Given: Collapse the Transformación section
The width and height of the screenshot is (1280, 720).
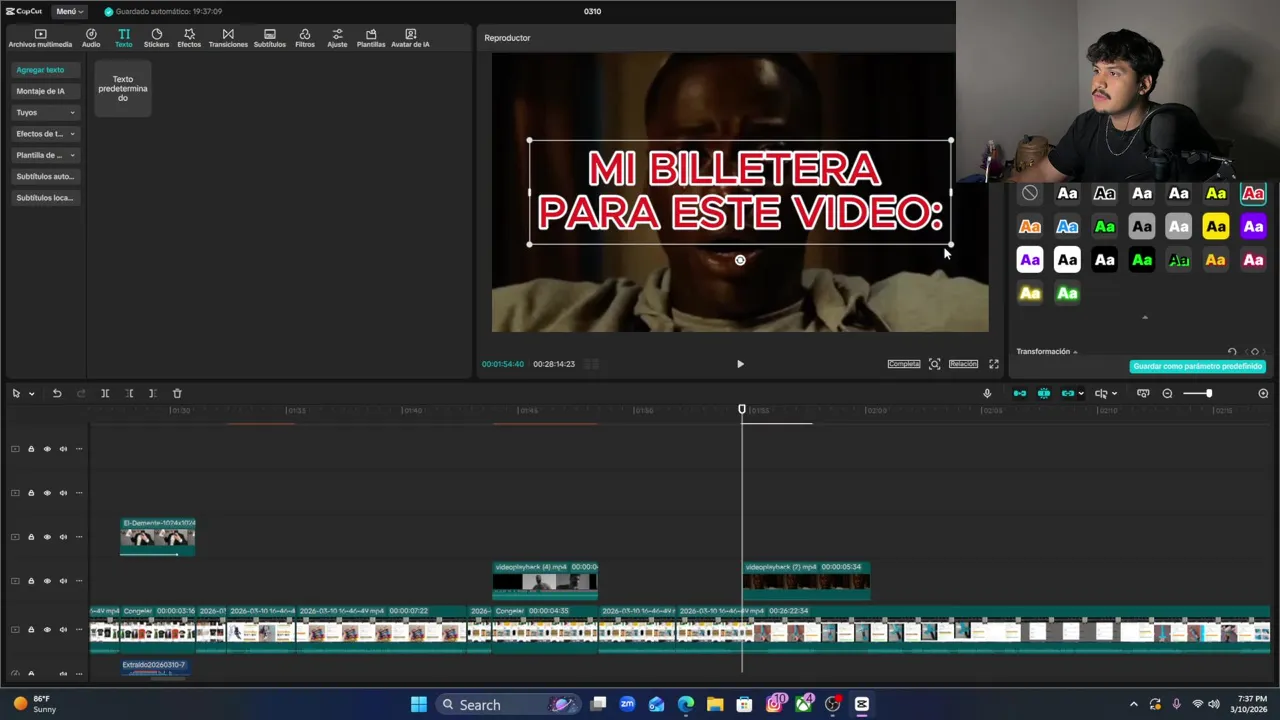Looking at the screenshot, I should pyautogui.click(x=1075, y=352).
